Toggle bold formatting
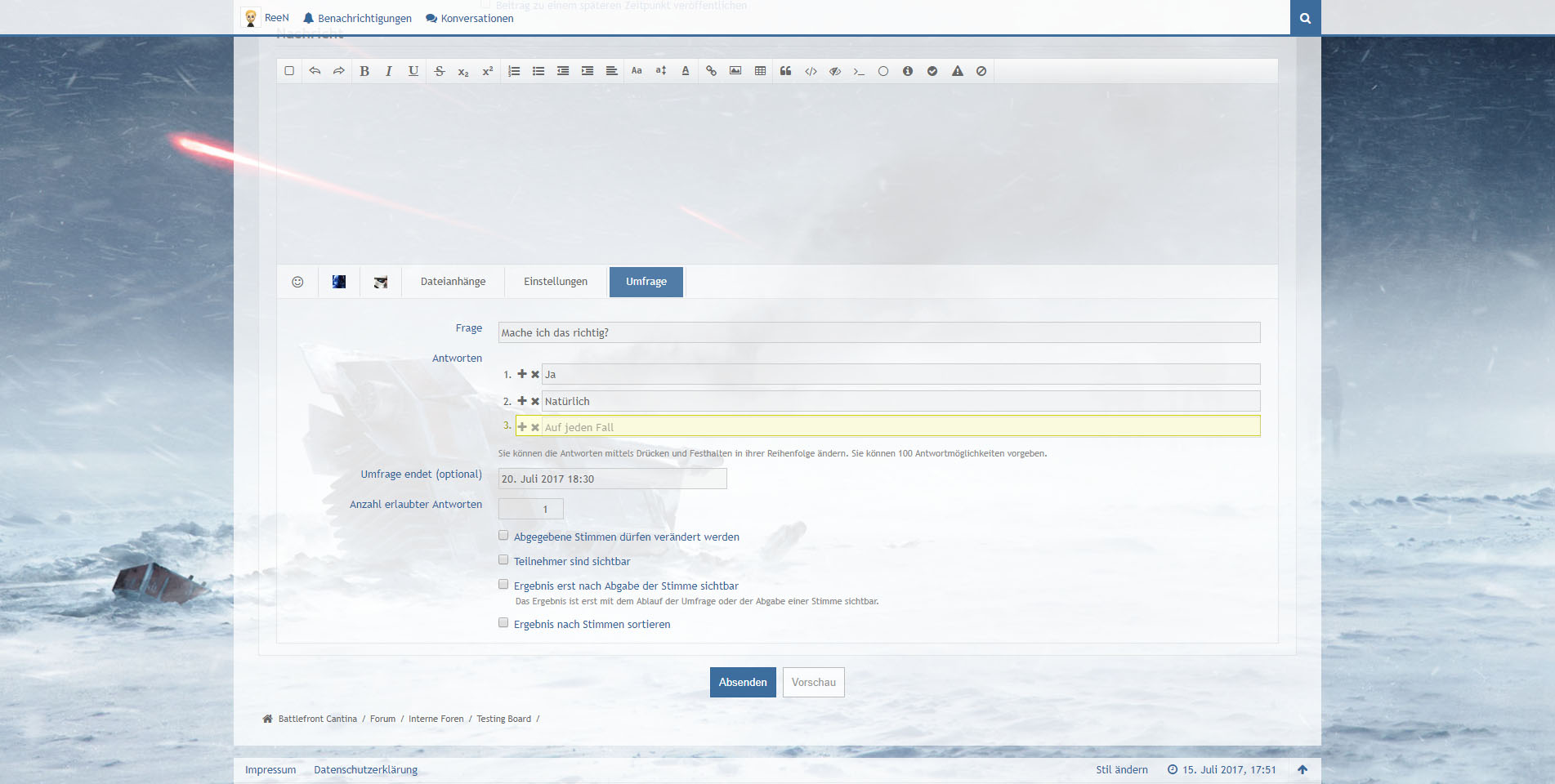This screenshot has width=1555, height=784. [x=364, y=71]
